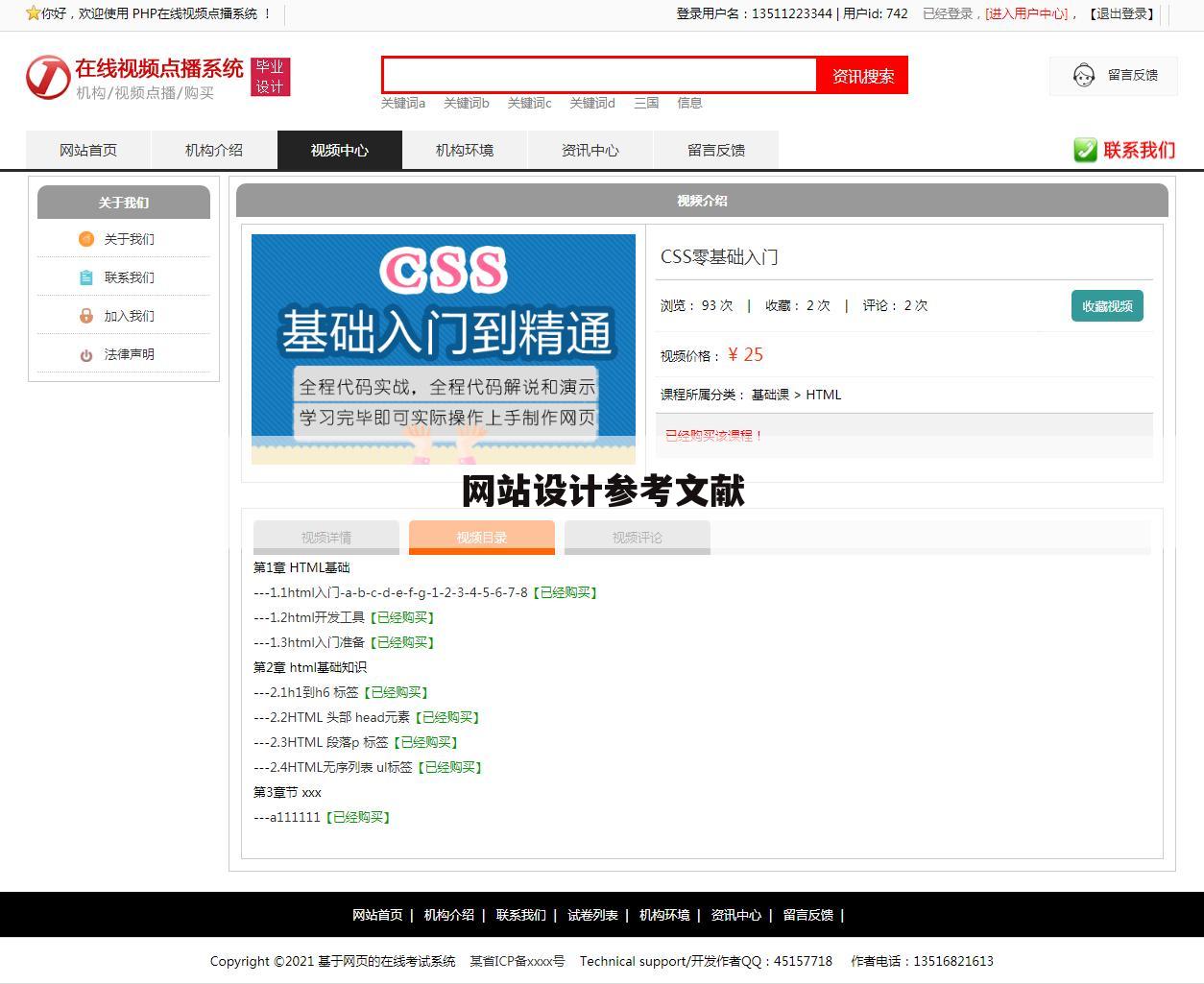1204x984 pixels.
Task: Click the blue clipboard icon for 联系我们
Action: point(86,277)
